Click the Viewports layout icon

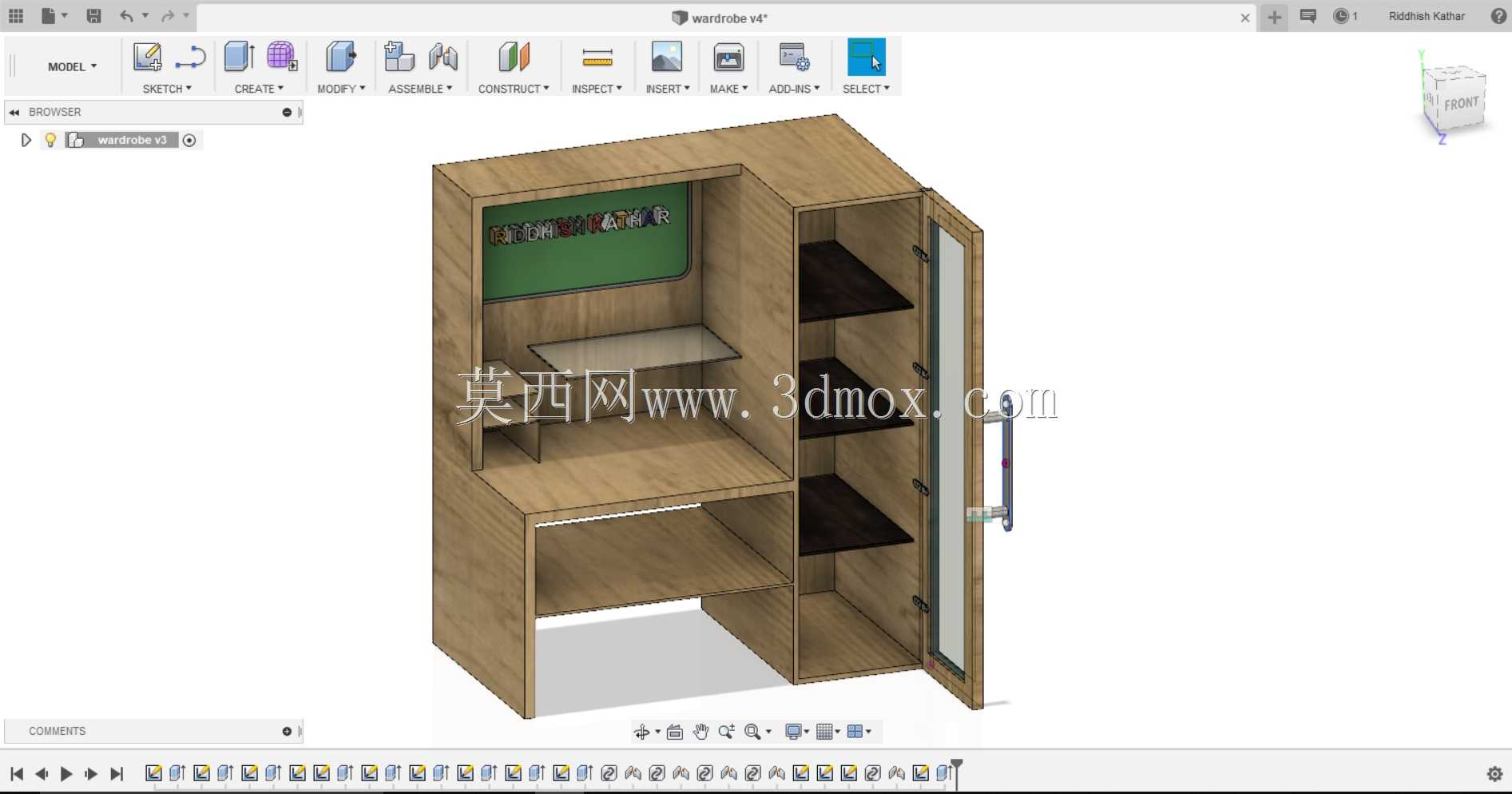855,732
